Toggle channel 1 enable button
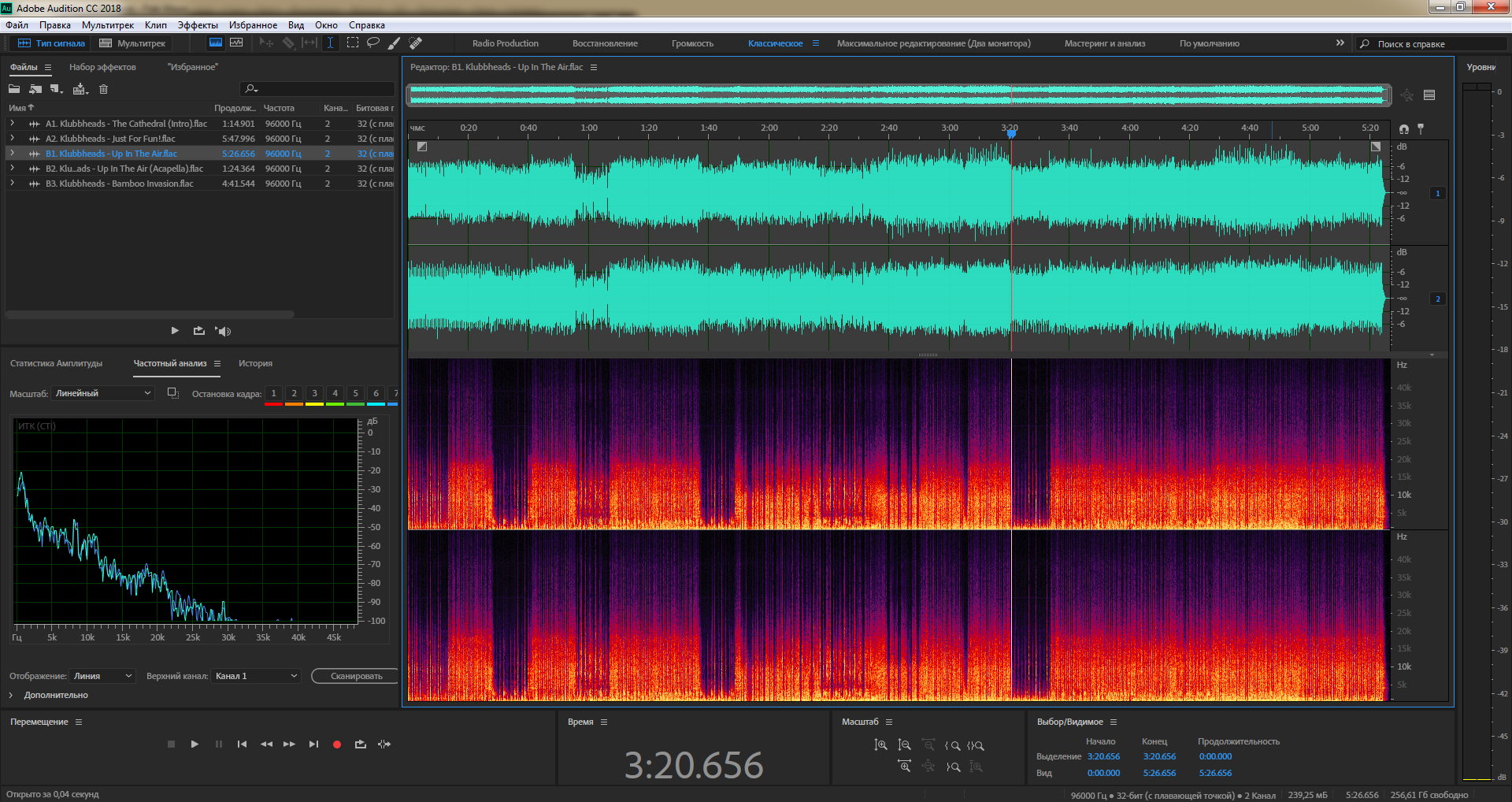The width and height of the screenshot is (1512, 802). pyautogui.click(x=1438, y=193)
